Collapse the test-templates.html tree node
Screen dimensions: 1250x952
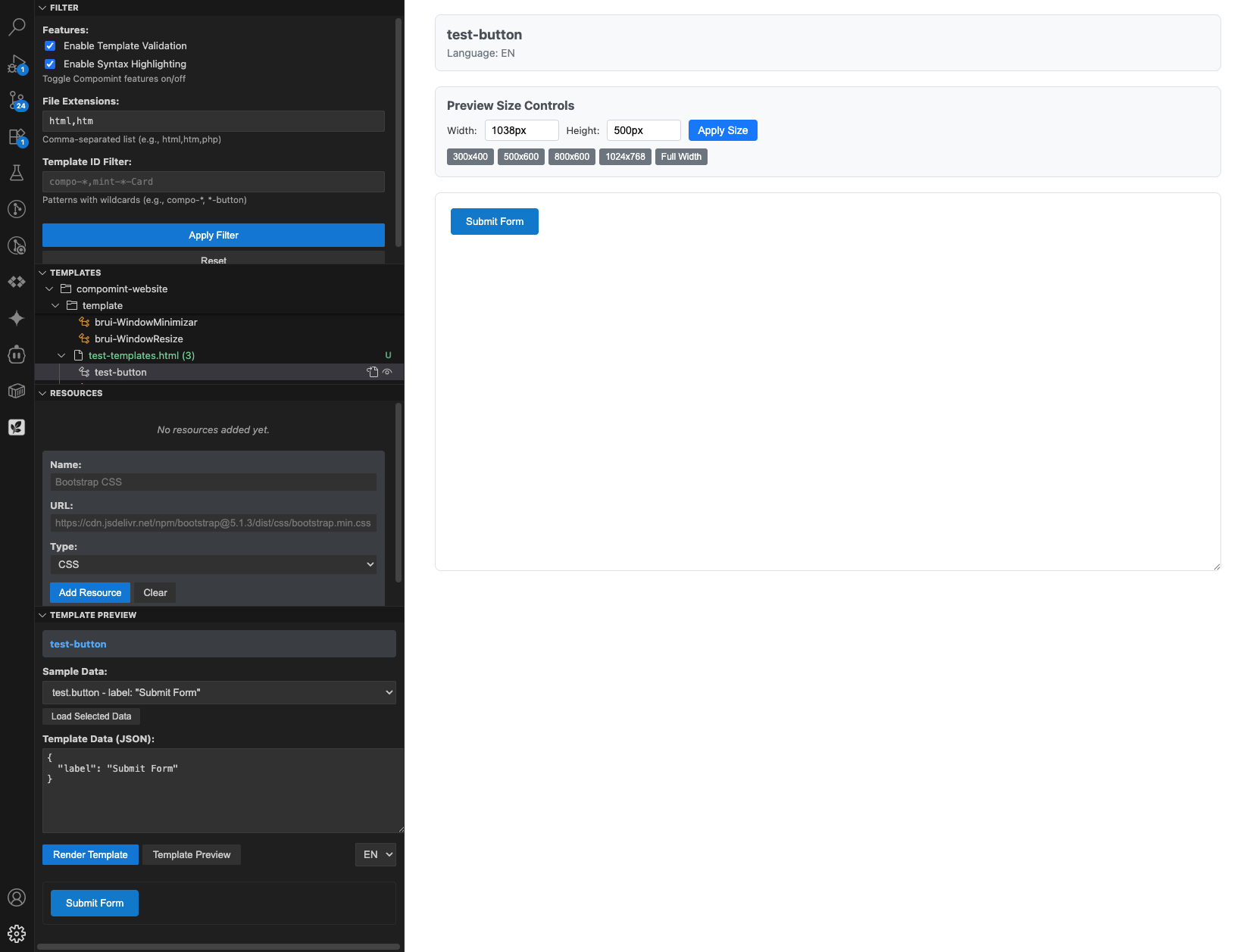click(61, 355)
